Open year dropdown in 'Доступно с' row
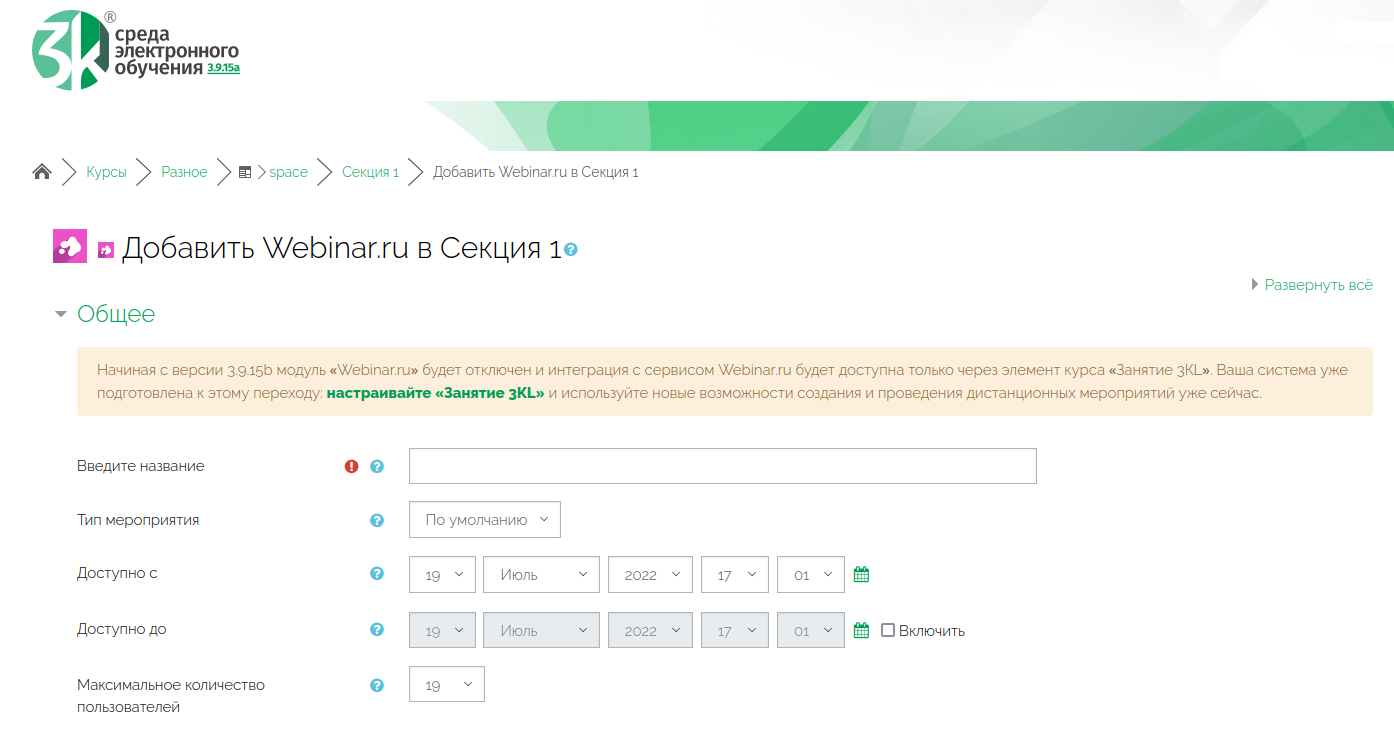 coord(650,575)
